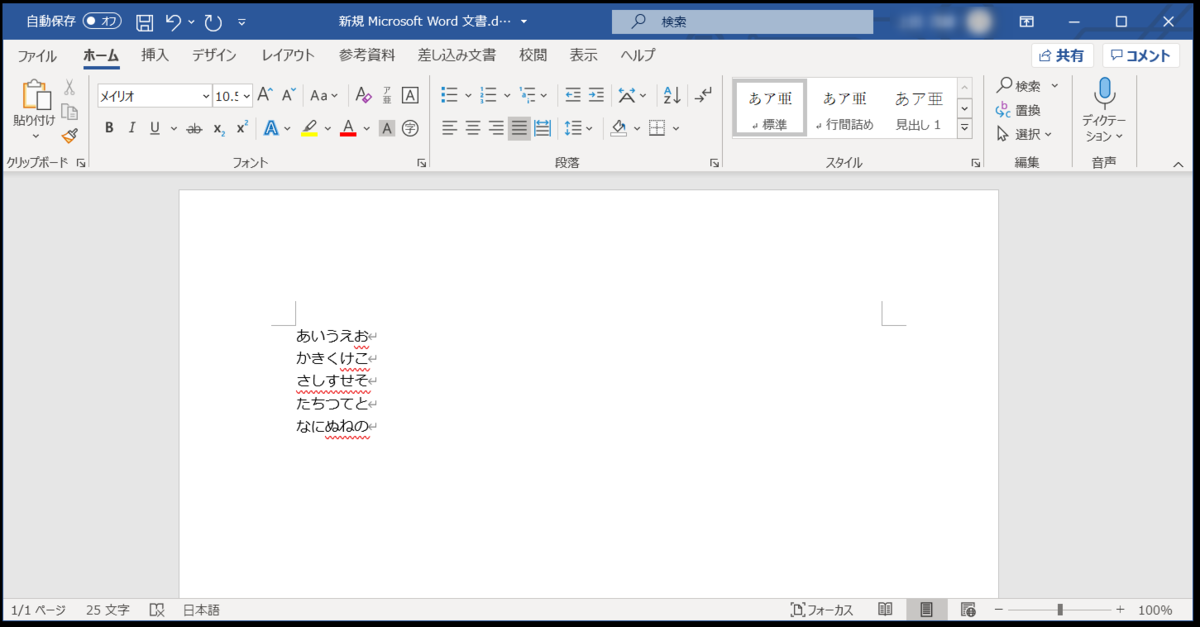Apply red font color
This screenshot has height=627, width=1200.
tap(348, 128)
